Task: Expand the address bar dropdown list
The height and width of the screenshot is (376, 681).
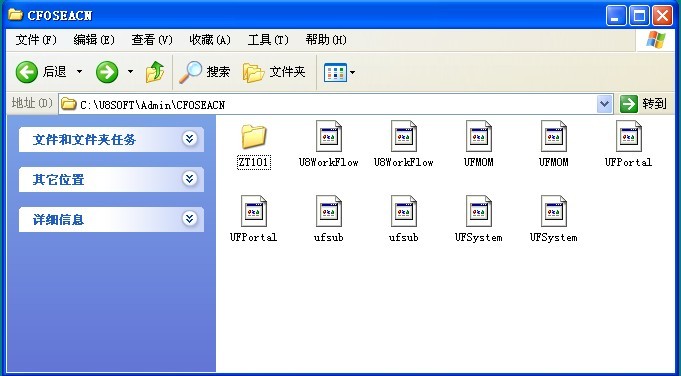Action: (605, 104)
